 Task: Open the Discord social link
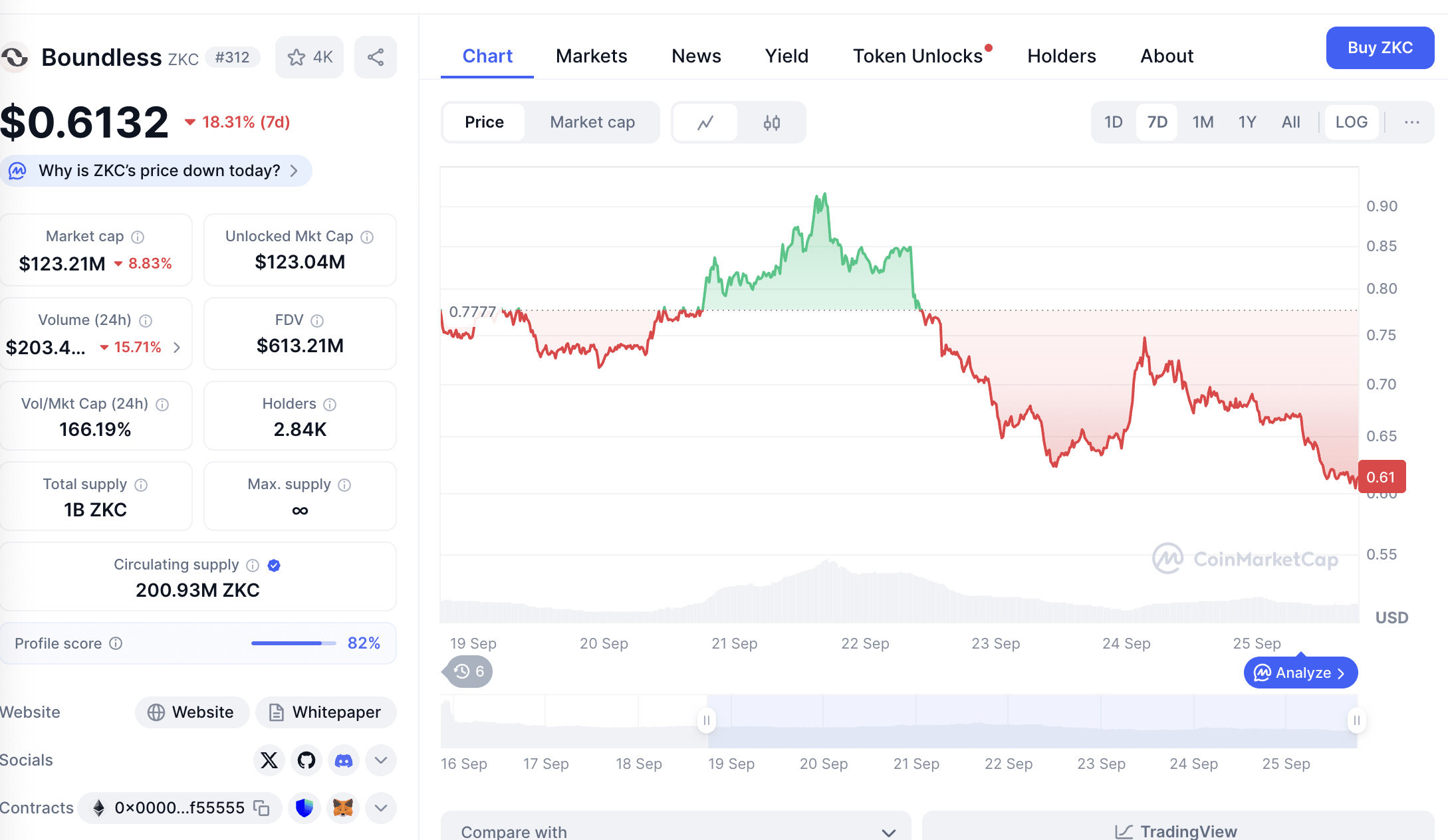[344, 760]
